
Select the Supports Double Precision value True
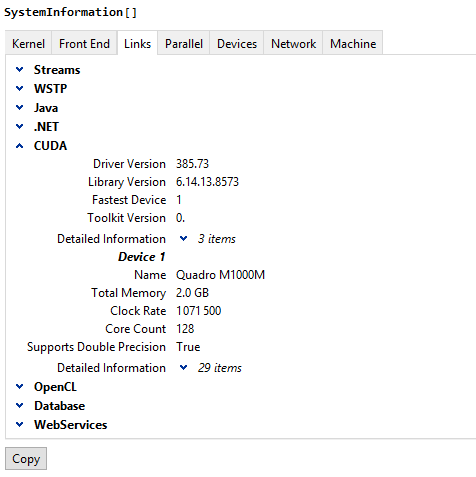pyautogui.click(x=188, y=347)
